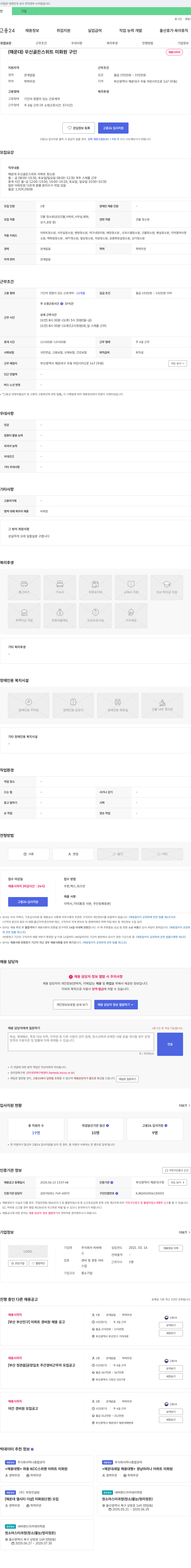Screen dimensions: 191x1568
Task: Open the 출산휴가·육아휴직 menu
Action: pos(174,30)
